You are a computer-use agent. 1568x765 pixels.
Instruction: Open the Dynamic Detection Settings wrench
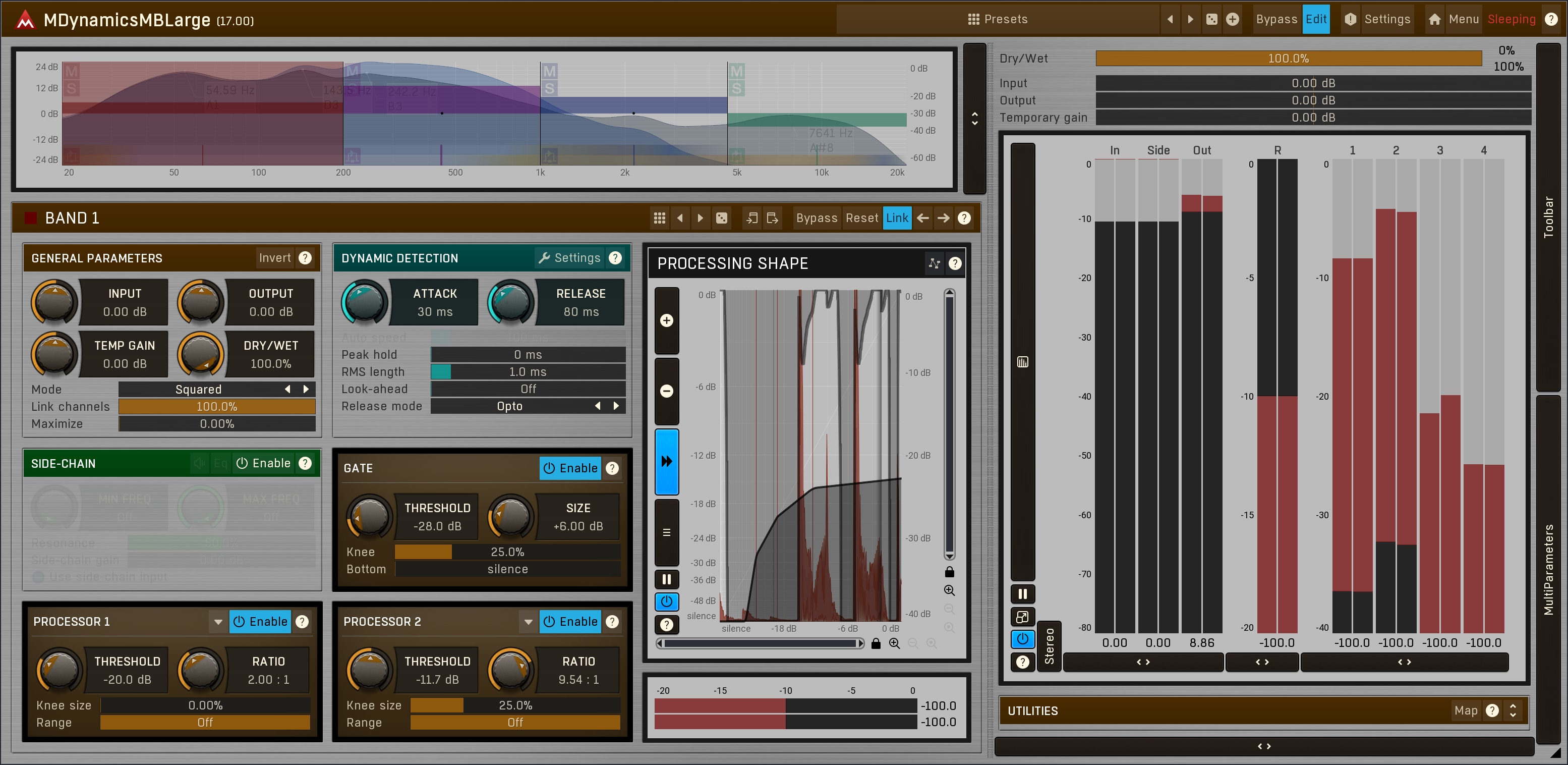570,258
